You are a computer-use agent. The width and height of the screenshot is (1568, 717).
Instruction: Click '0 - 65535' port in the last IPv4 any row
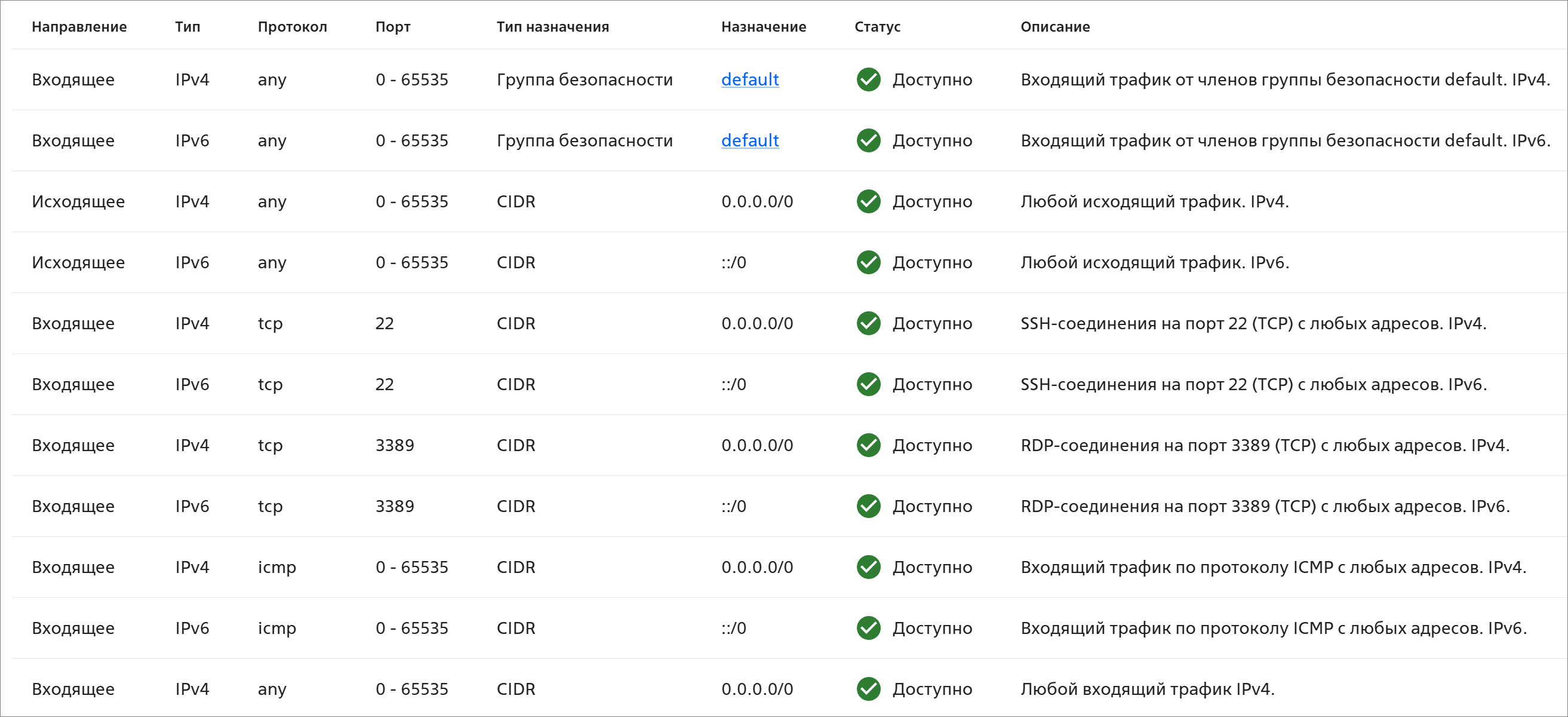(x=411, y=689)
